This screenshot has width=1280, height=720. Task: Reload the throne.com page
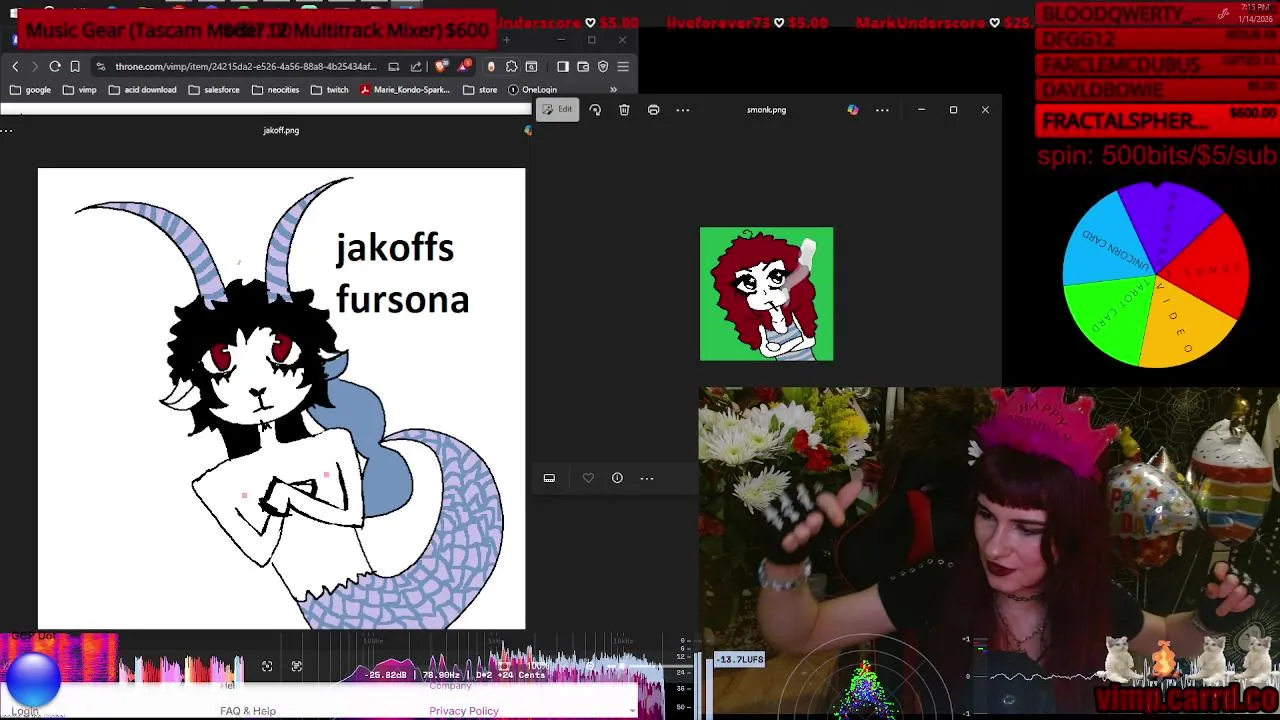point(55,66)
